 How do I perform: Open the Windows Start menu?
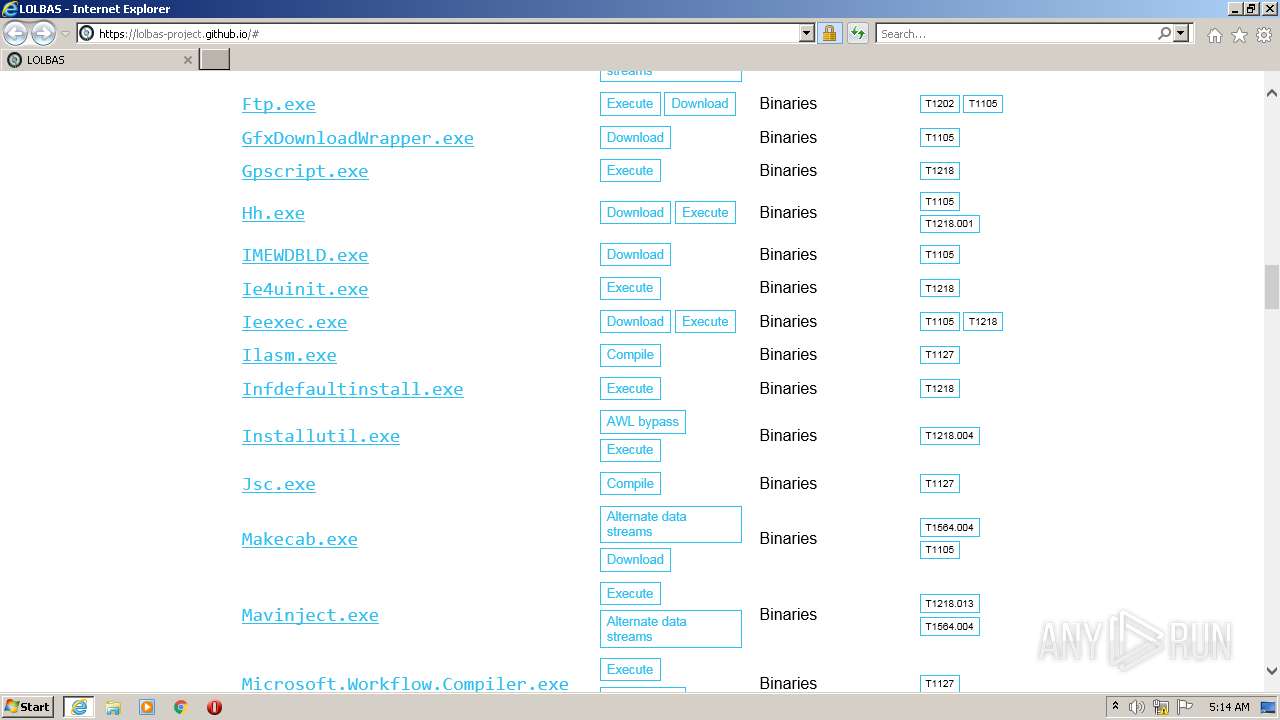click(28, 707)
